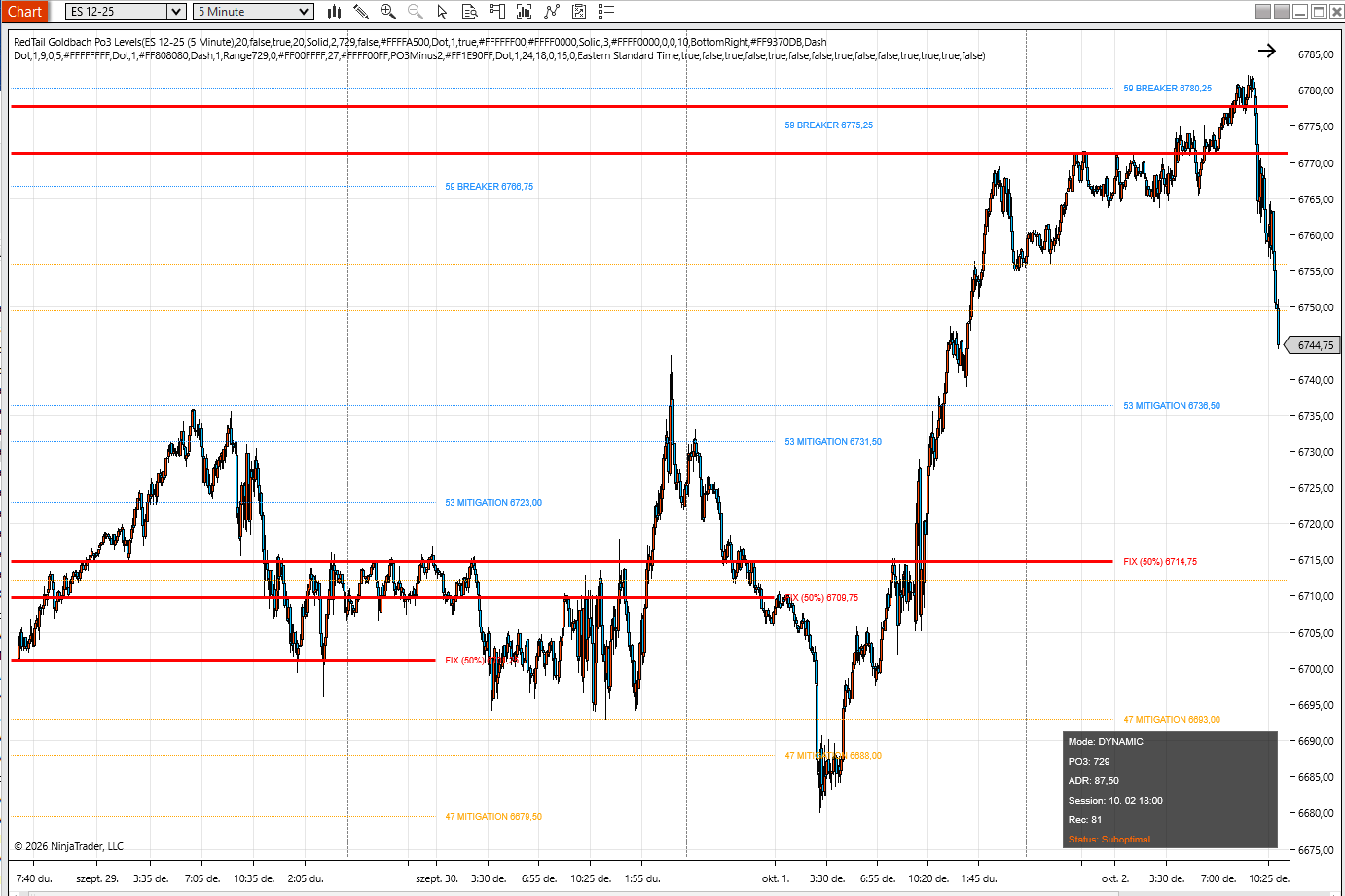Click the Zoom Out magnifier icon
This screenshot has width=1345, height=896.
[x=415, y=11]
